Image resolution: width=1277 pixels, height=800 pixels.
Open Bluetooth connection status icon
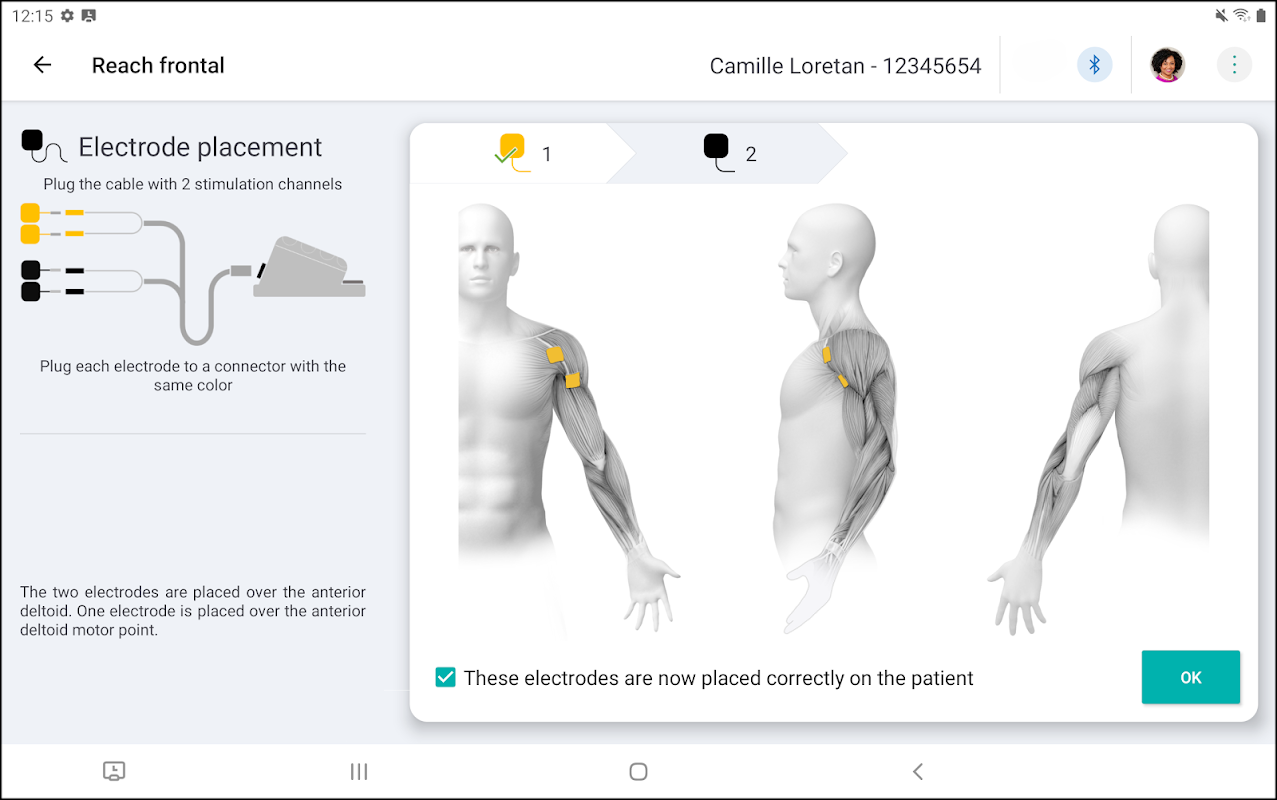pyautogui.click(x=1094, y=65)
